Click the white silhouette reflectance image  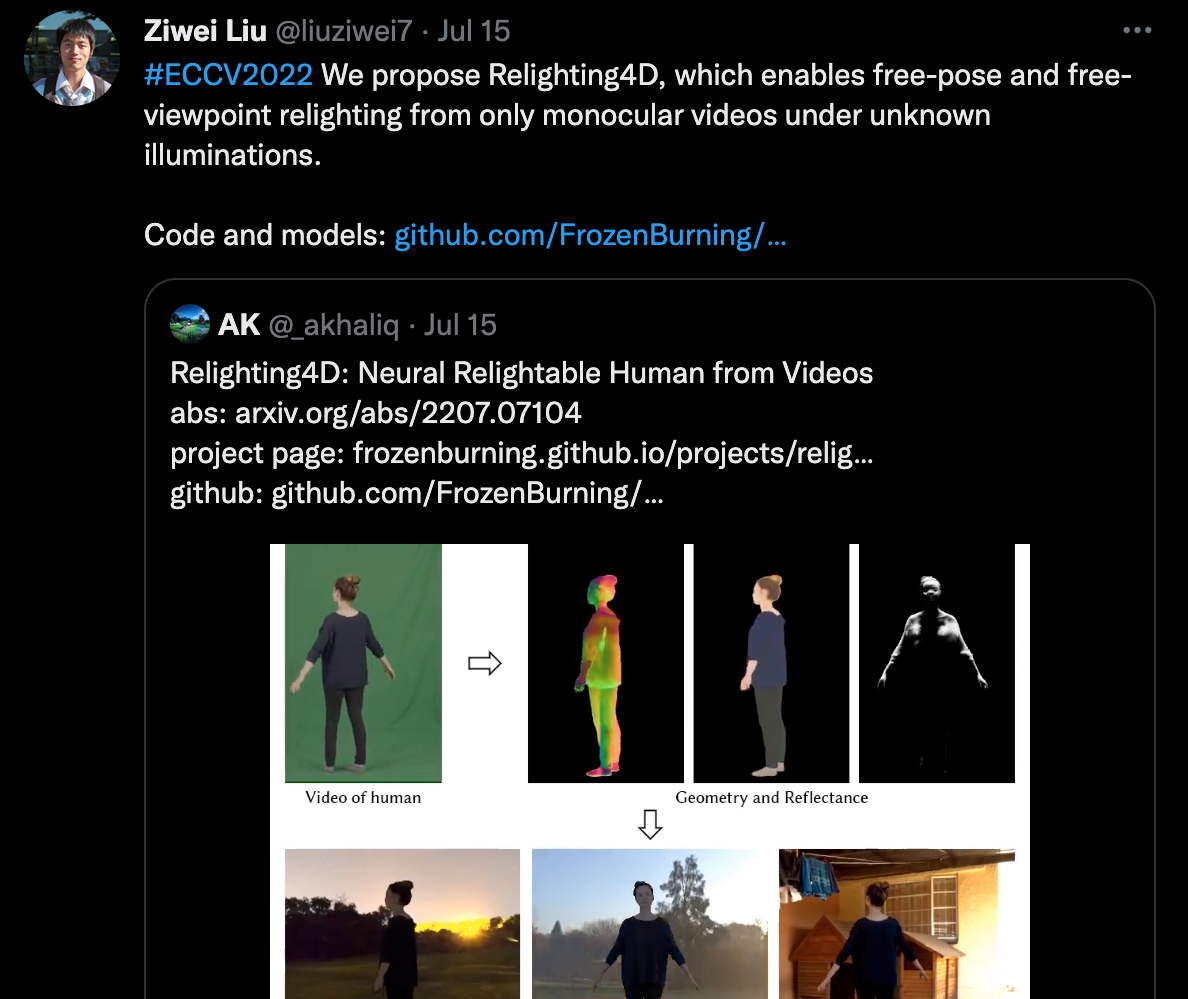(936, 663)
